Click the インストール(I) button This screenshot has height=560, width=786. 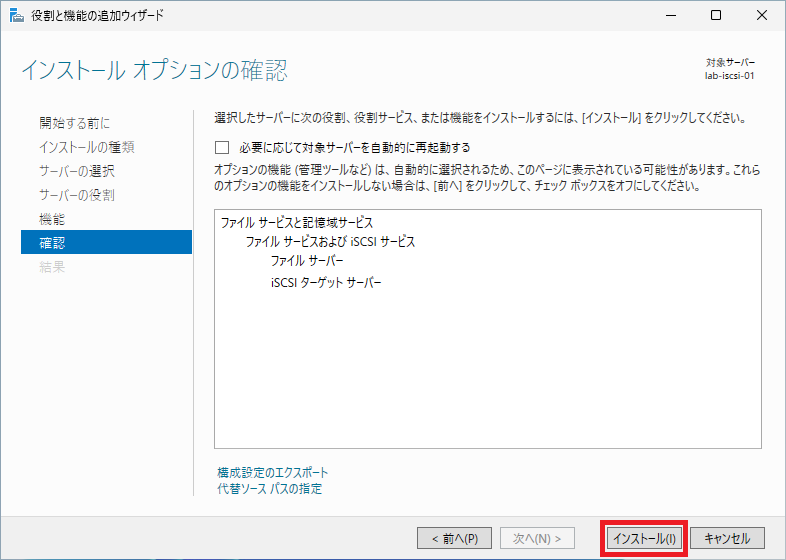click(644, 538)
